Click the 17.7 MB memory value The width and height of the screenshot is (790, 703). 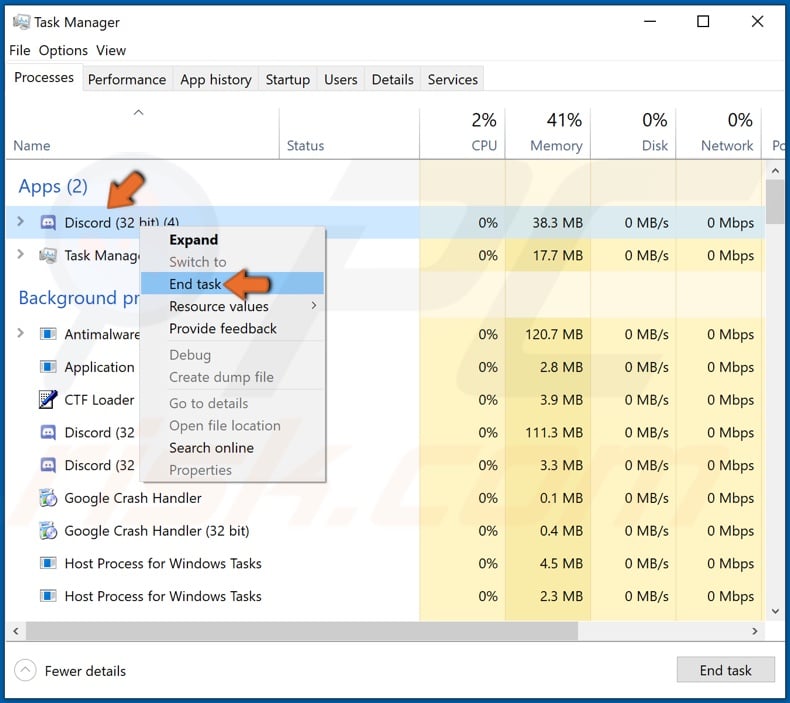pos(557,255)
